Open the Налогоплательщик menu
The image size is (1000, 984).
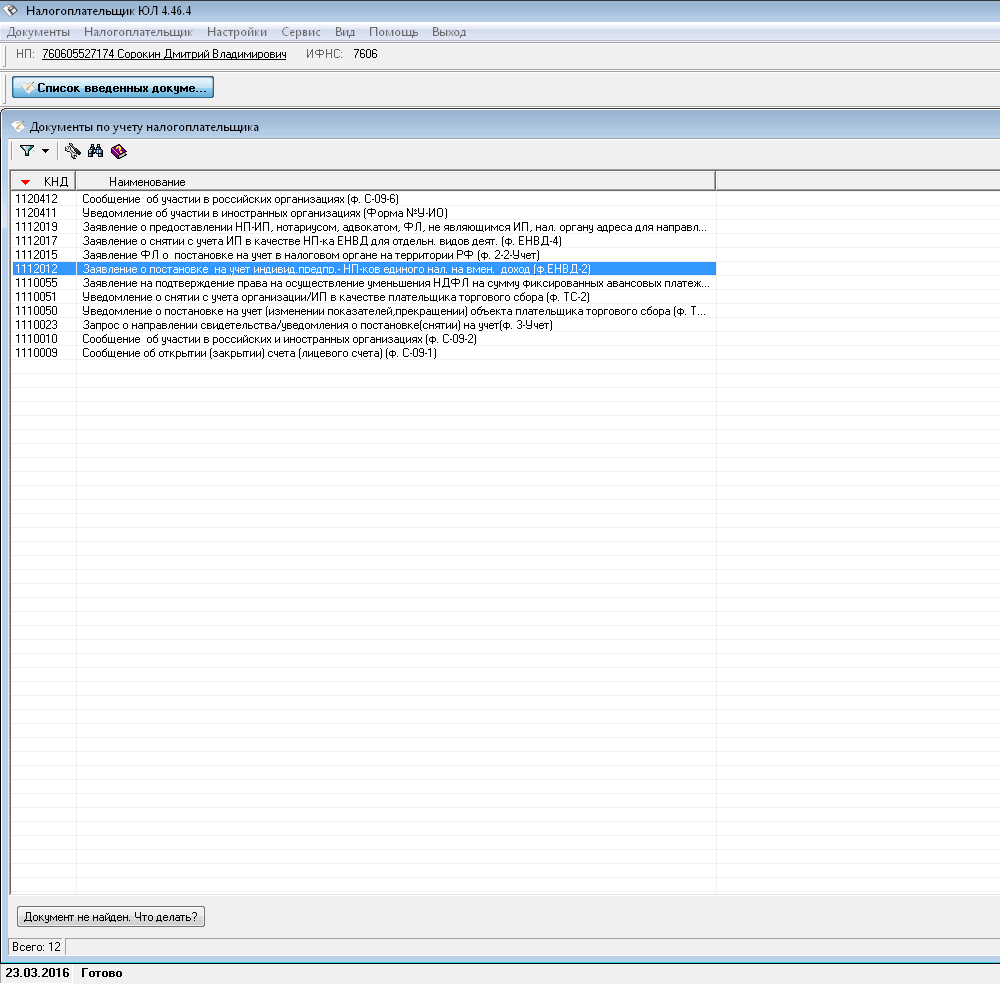pos(138,32)
